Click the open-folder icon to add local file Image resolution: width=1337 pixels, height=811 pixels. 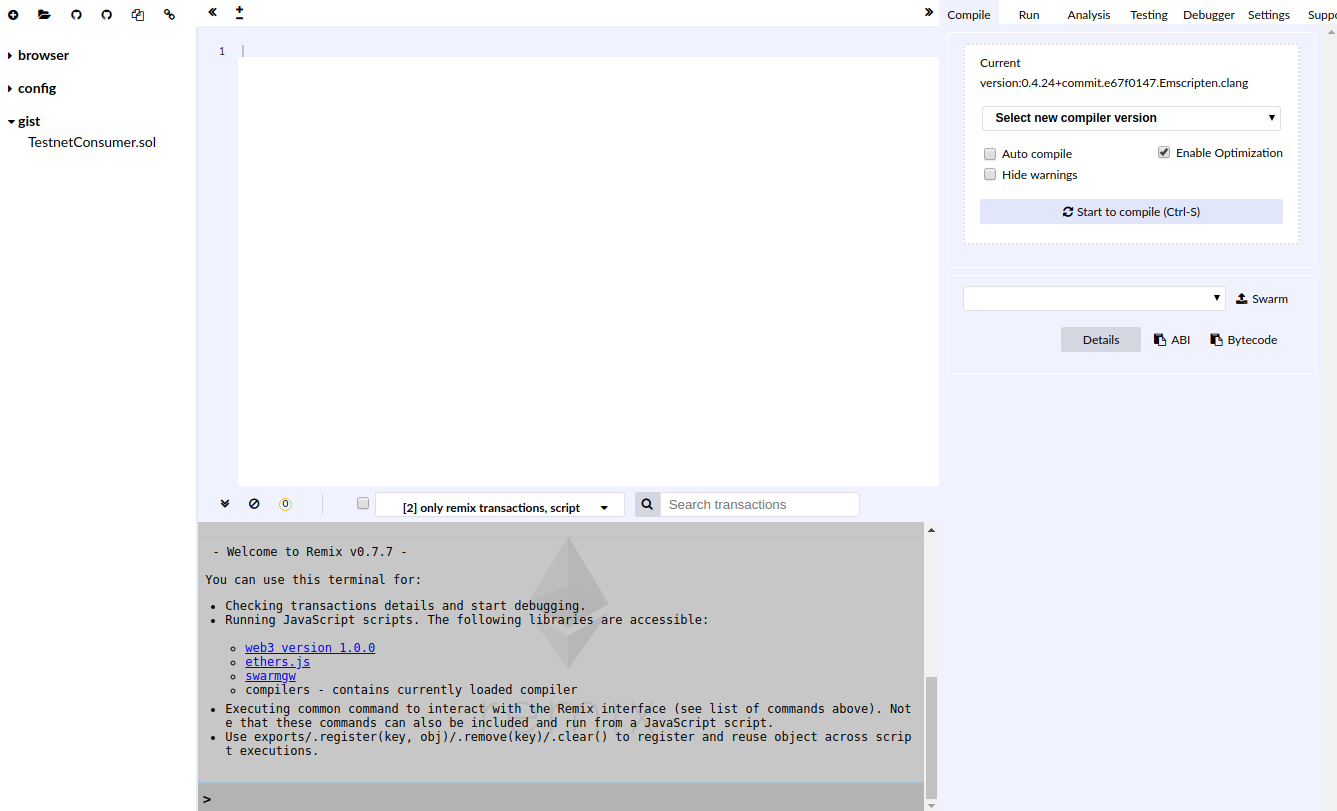pos(44,15)
